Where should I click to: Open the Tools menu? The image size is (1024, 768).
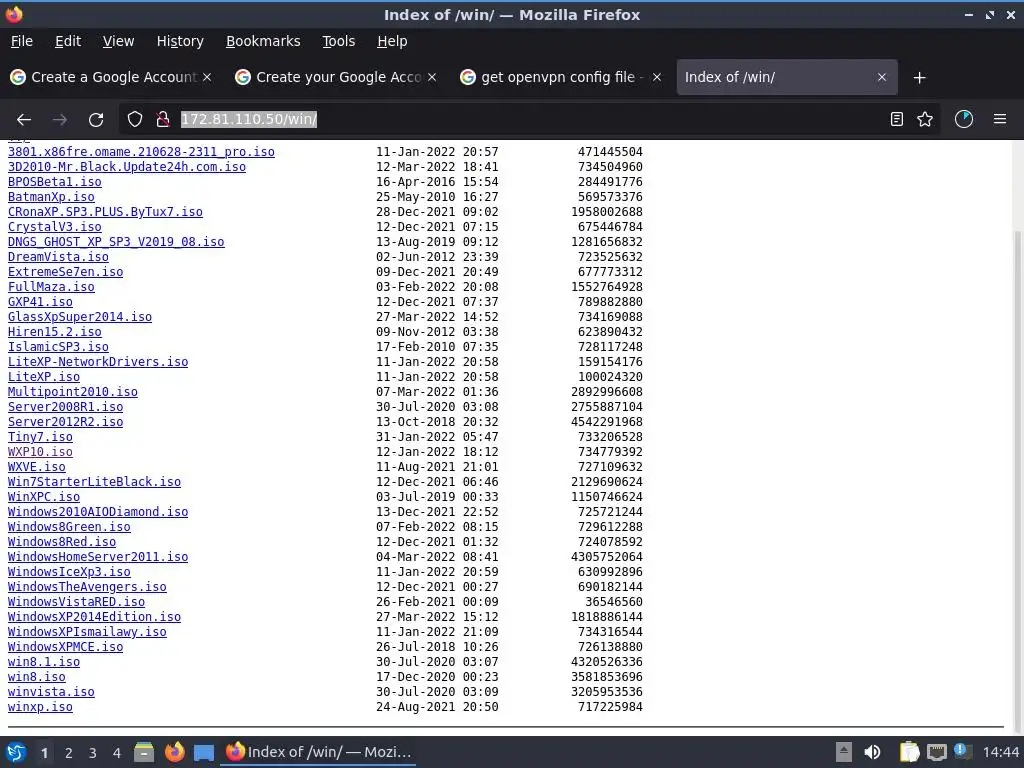tap(338, 41)
